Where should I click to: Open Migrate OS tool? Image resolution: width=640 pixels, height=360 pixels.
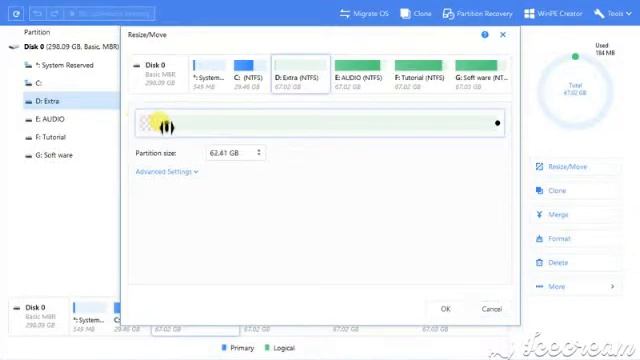coord(364,13)
